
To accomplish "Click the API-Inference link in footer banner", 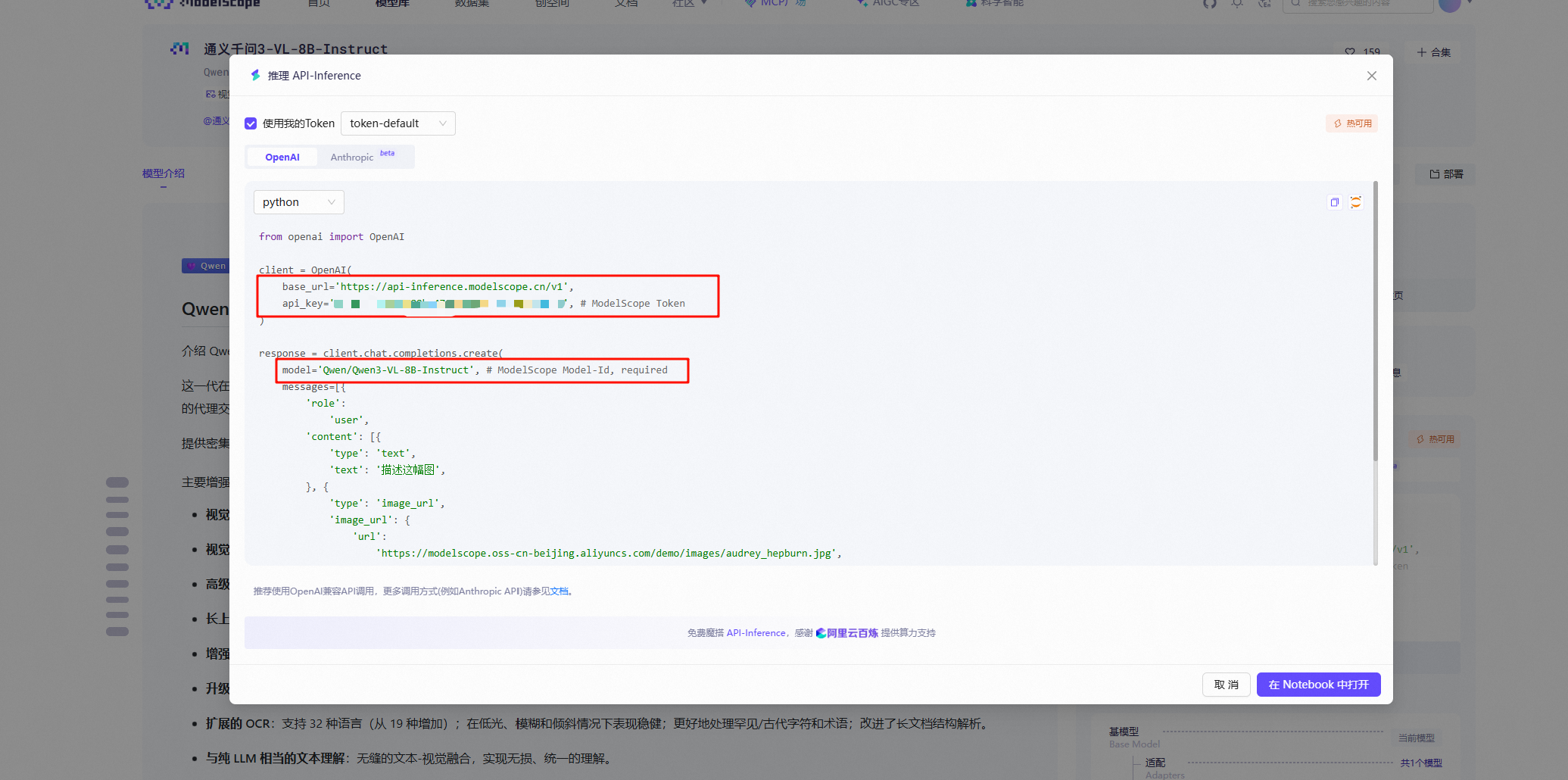I will coord(756,633).
